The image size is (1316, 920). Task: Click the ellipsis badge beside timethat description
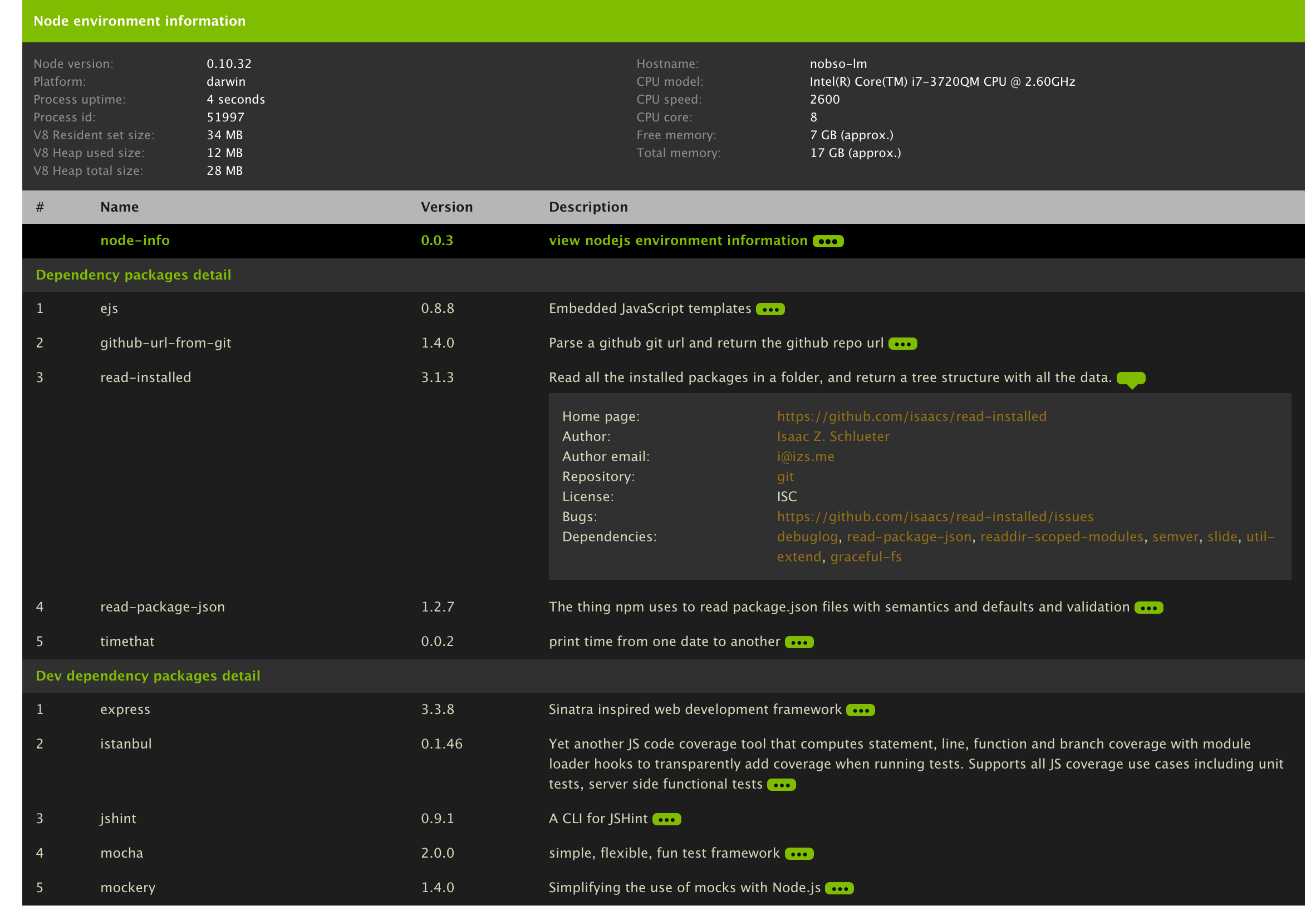click(x=798, y=642)
